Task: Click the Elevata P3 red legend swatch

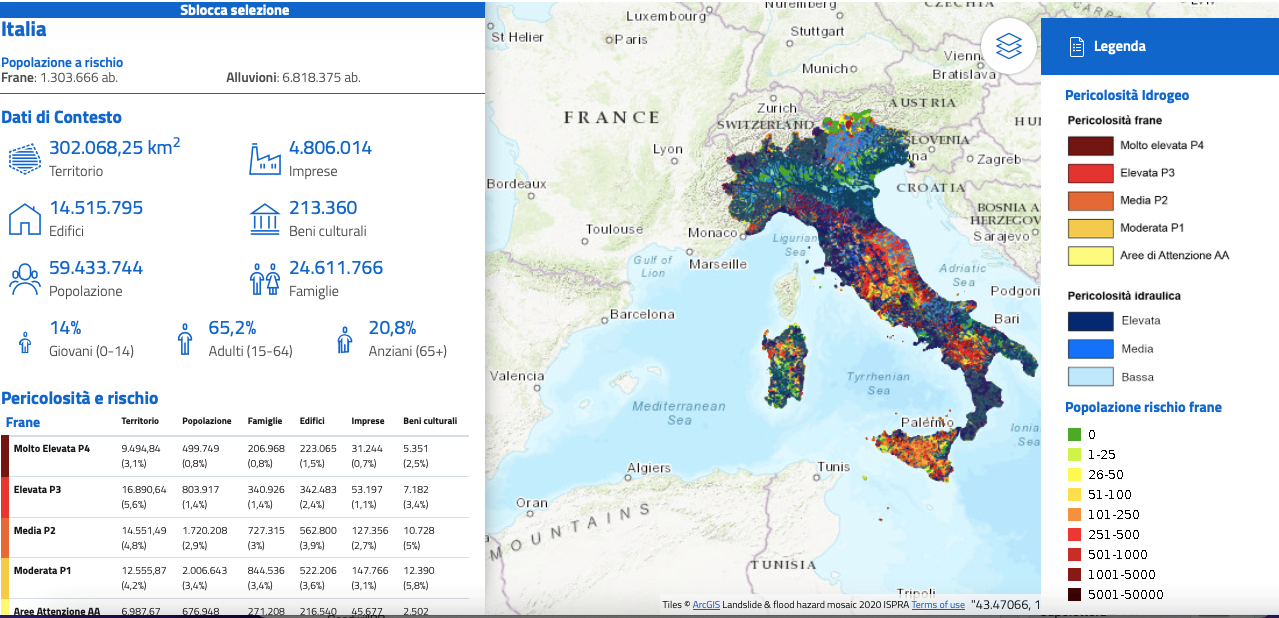Action: [1090, 173]
